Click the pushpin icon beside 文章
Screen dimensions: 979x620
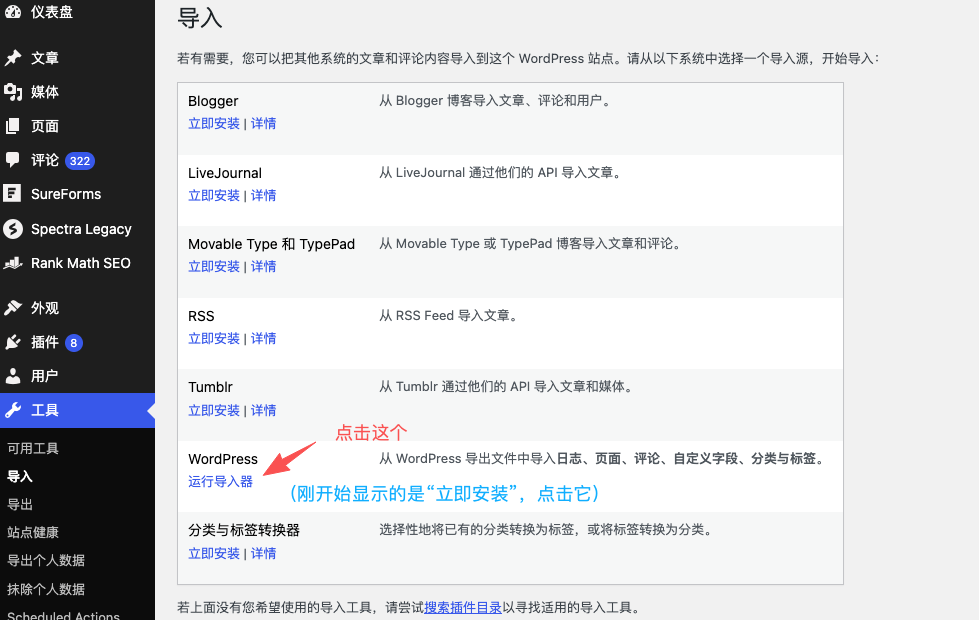tap(12, 58)
